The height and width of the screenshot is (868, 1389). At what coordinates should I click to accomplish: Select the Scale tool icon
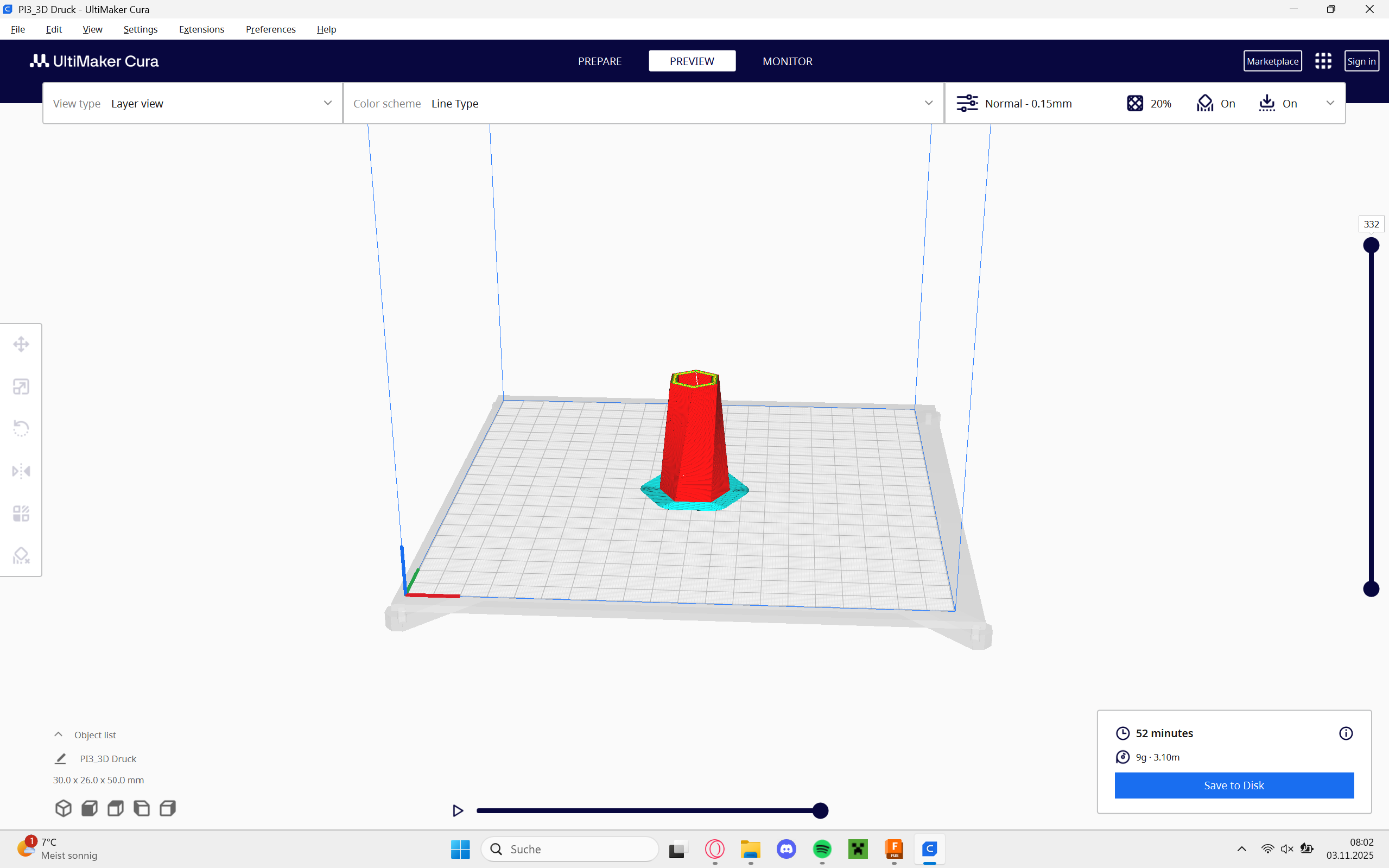(x=21, y=387)
